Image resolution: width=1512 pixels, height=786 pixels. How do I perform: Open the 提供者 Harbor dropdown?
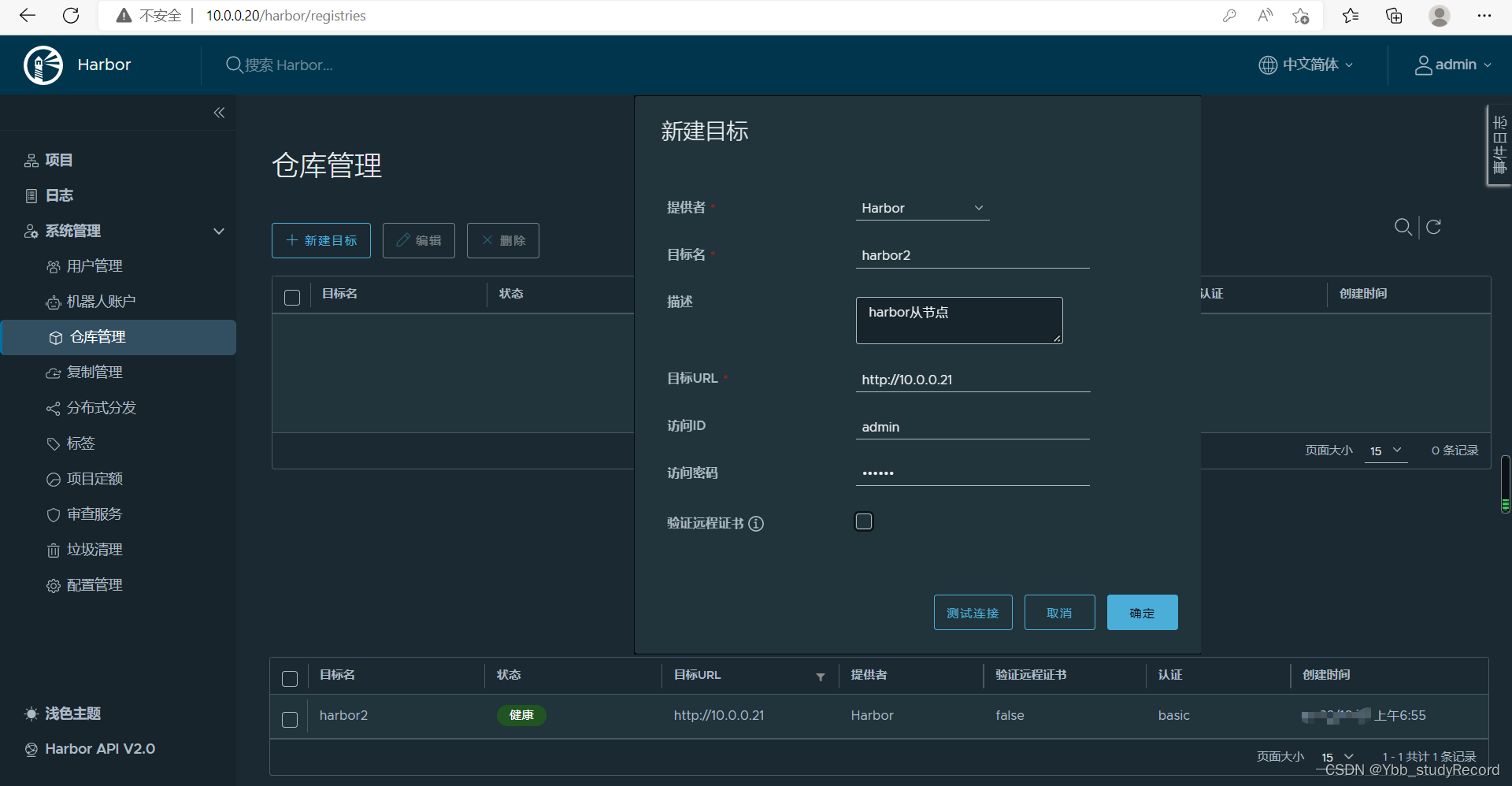(922, 208)
